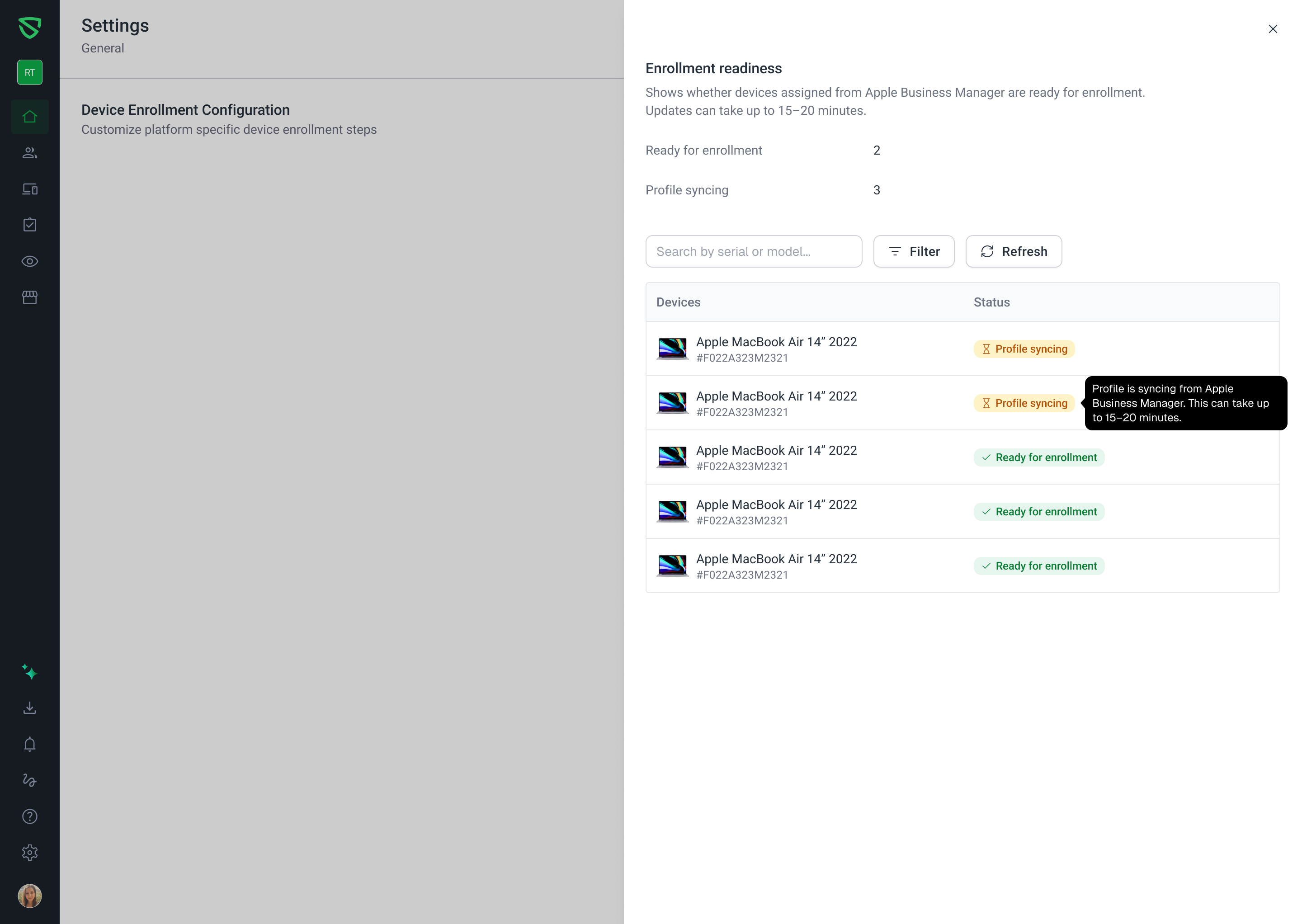Open the notifications bell
1302x924 pixels.
tap(29, 744)
